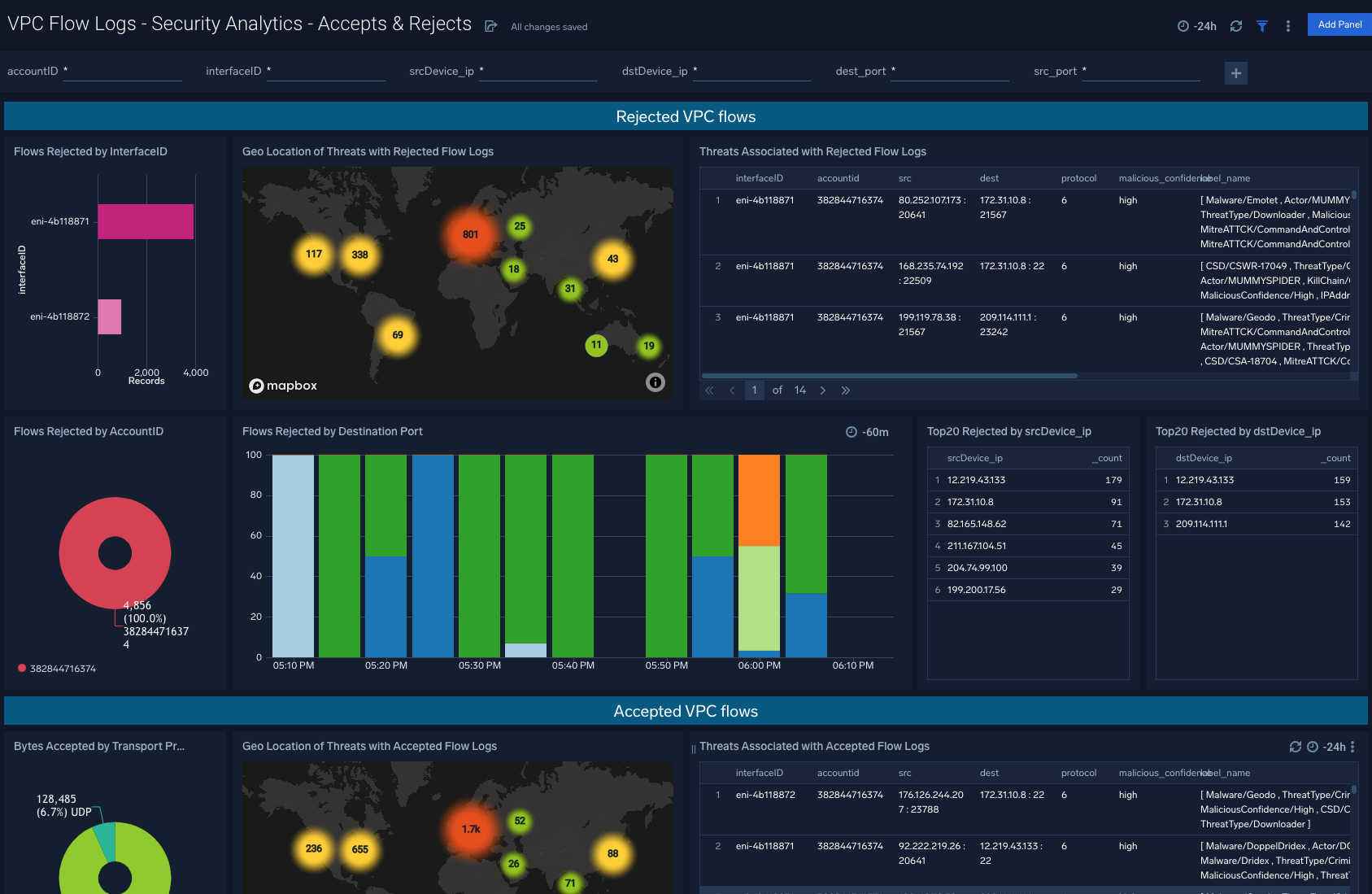Open the Mapbox link on the geo map
The width and height of the screenshot is (1372, 894).
283,386
